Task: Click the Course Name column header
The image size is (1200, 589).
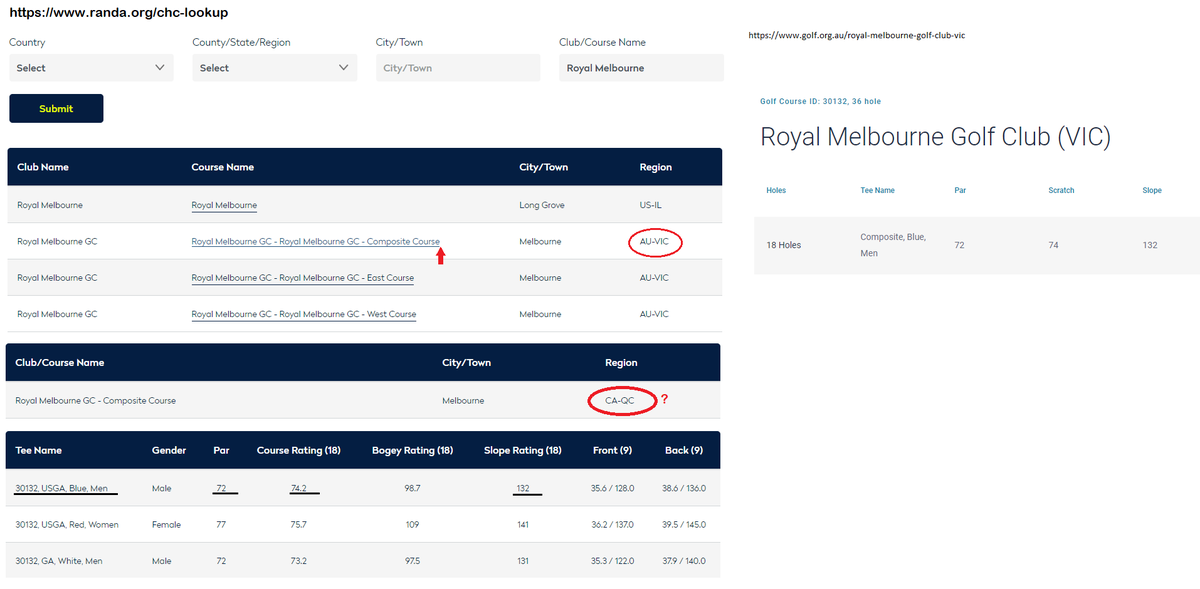Action: [x=222, y=167]
